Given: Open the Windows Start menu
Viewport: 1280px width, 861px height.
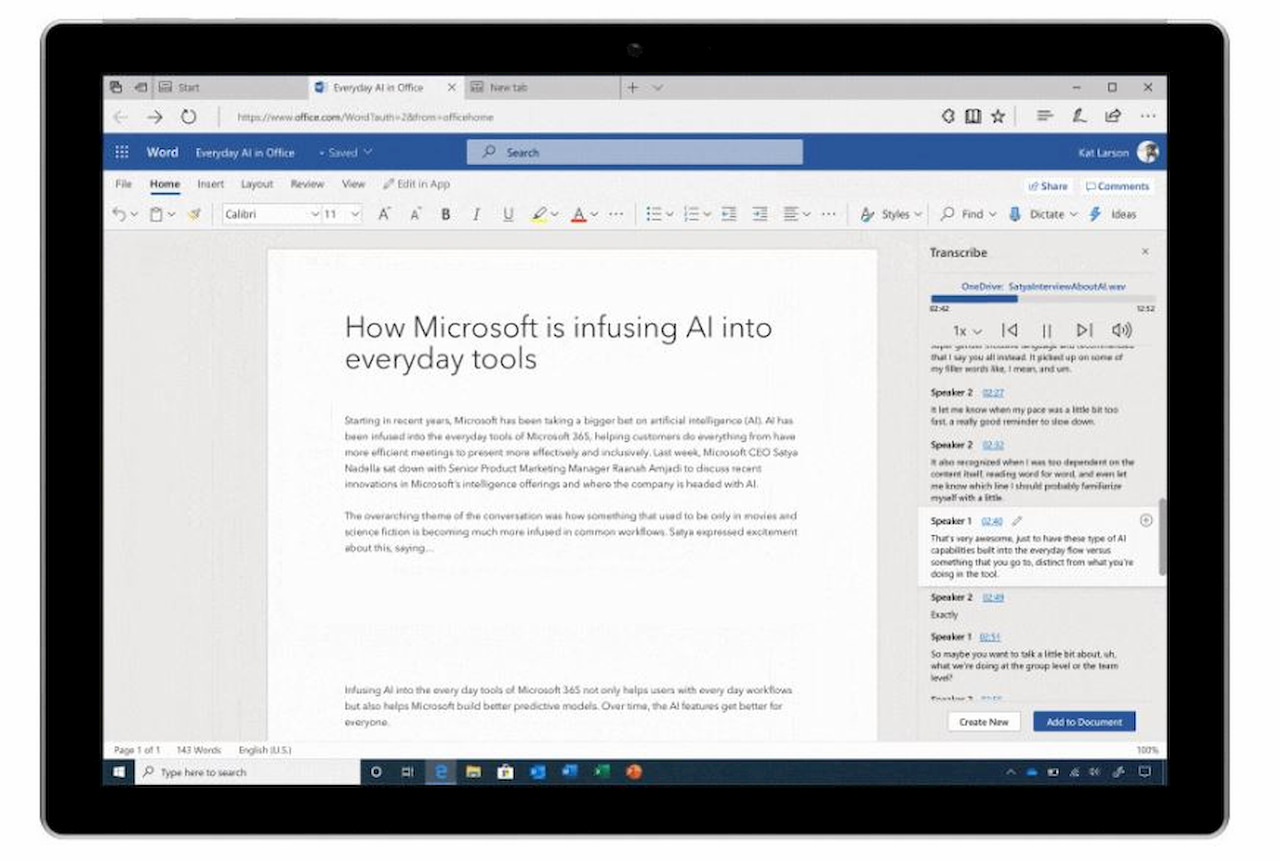Looking at the screenshot, I should point(119,772).
